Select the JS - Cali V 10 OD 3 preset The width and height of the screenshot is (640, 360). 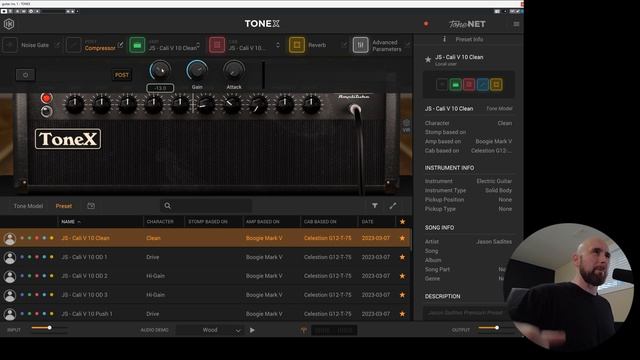coord(205,295)
